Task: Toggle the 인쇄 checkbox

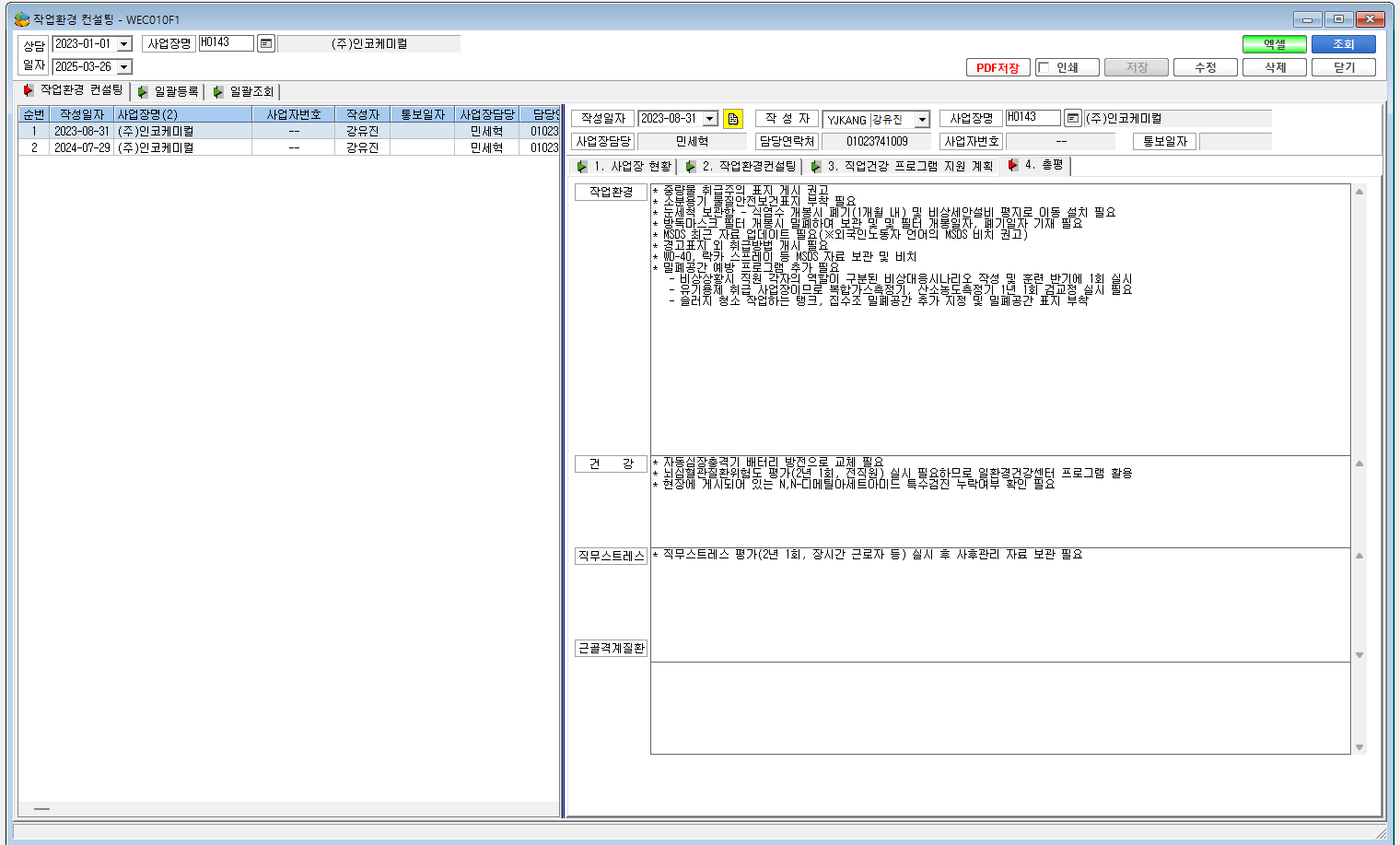Action: 1044,67
